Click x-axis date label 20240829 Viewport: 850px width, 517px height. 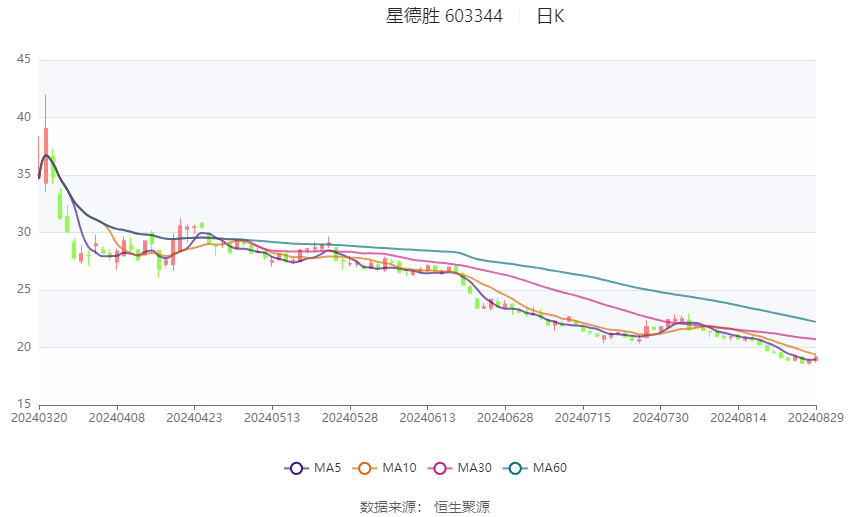point(816,418)
